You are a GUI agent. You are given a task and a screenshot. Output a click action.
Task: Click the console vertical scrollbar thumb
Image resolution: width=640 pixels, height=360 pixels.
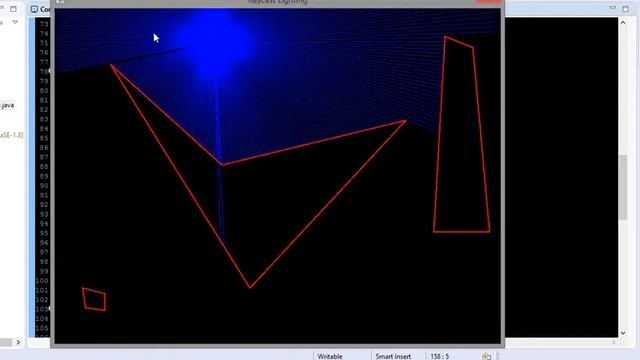623,187
